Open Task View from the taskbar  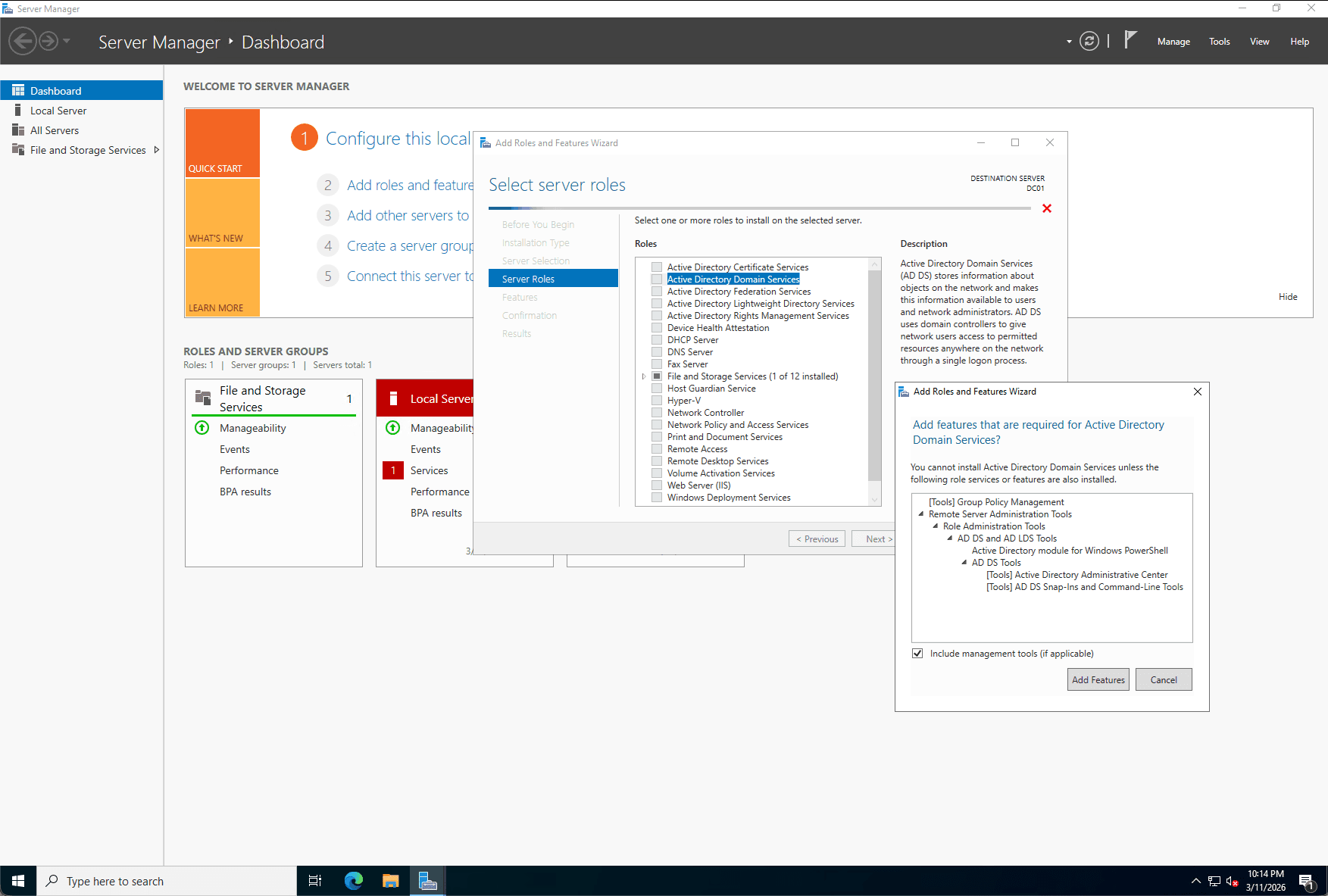tap(315, 881)
